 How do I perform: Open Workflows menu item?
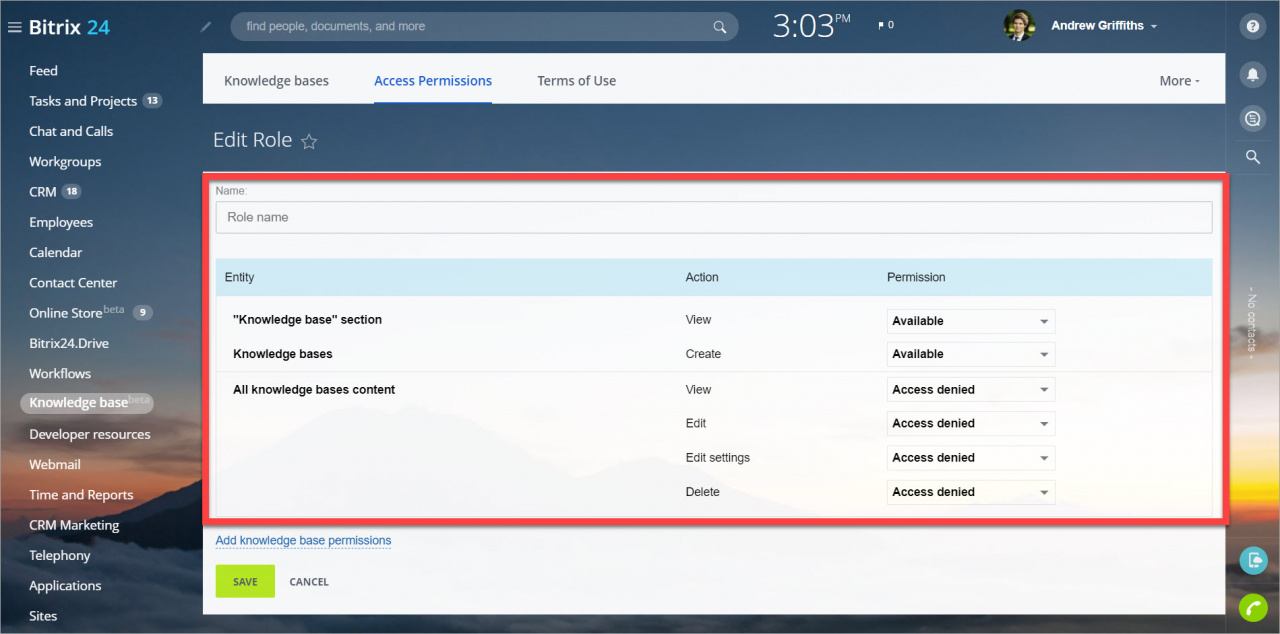click(x=60, y=374)
